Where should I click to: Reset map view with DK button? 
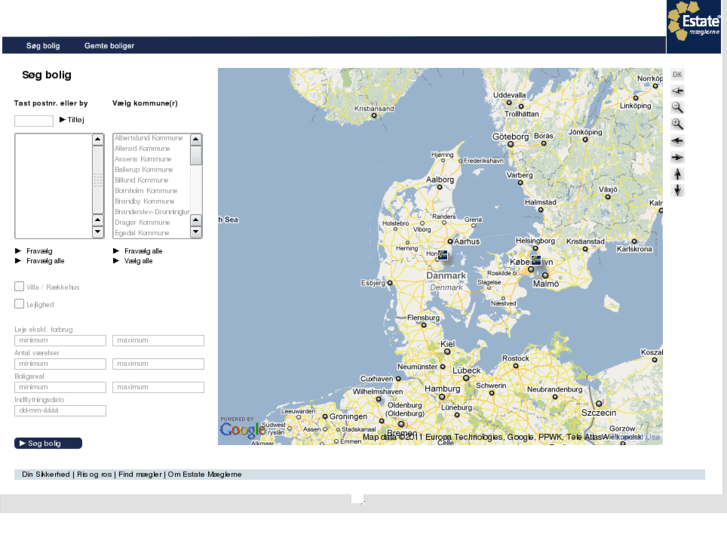tap(677, 75)
